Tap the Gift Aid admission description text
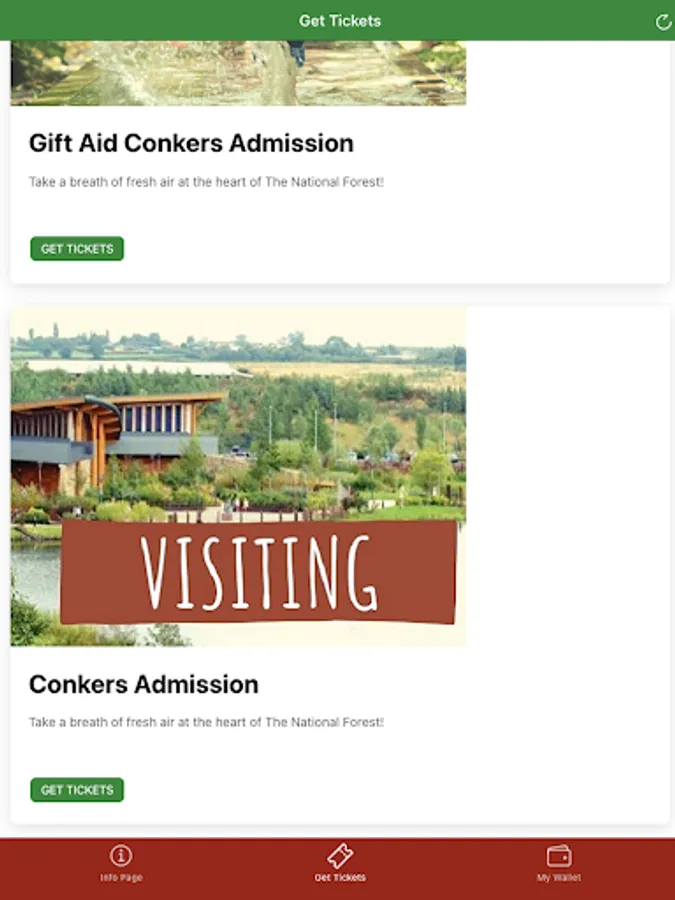This screenshot has height=900, width=675. click(206, 182)
